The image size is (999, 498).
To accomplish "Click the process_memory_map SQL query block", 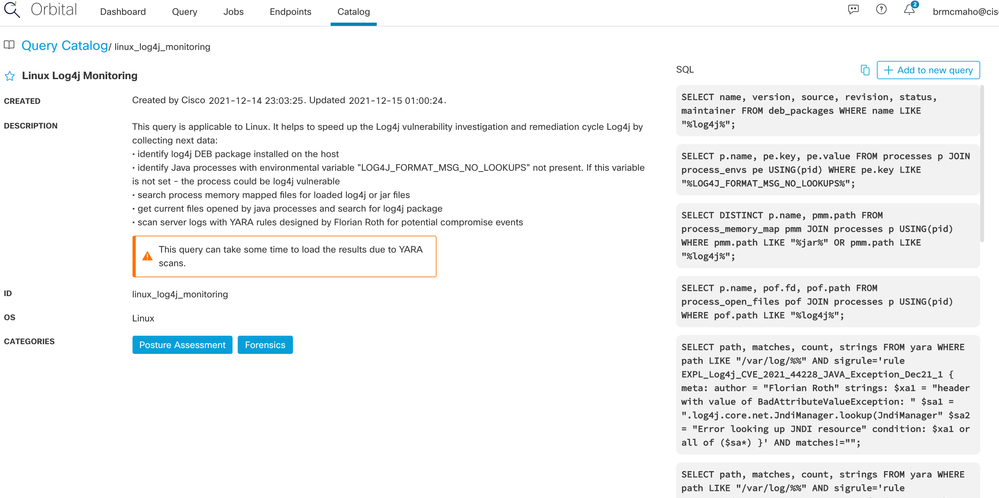I will point(828,235).
